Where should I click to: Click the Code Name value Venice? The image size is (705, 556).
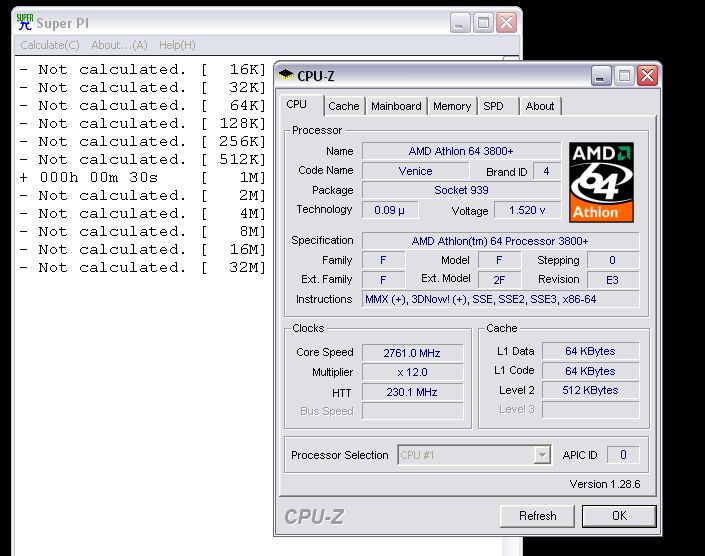point(415,171)
